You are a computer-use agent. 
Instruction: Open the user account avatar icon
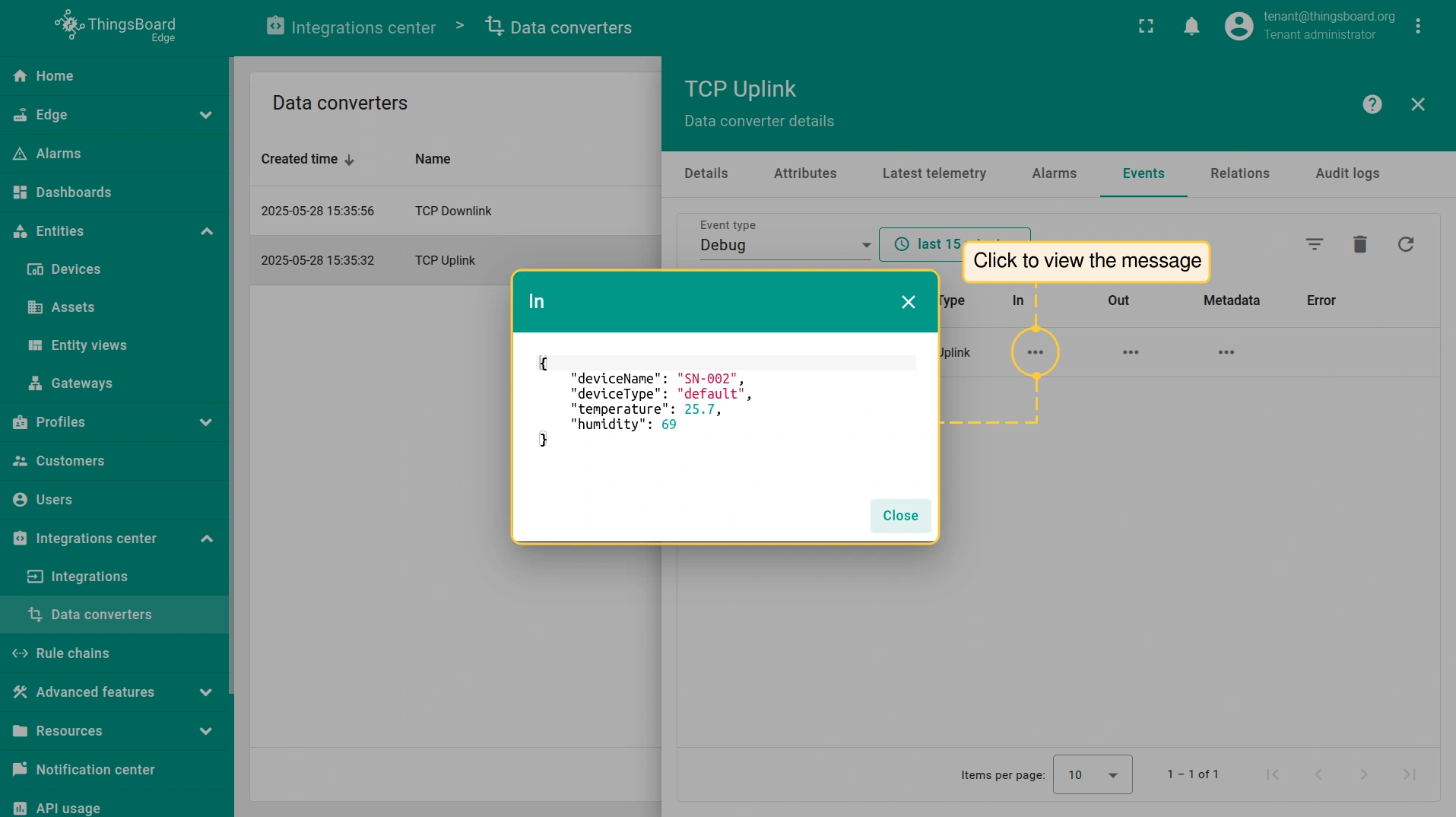pyautogui.click(x=1239, y=27)
